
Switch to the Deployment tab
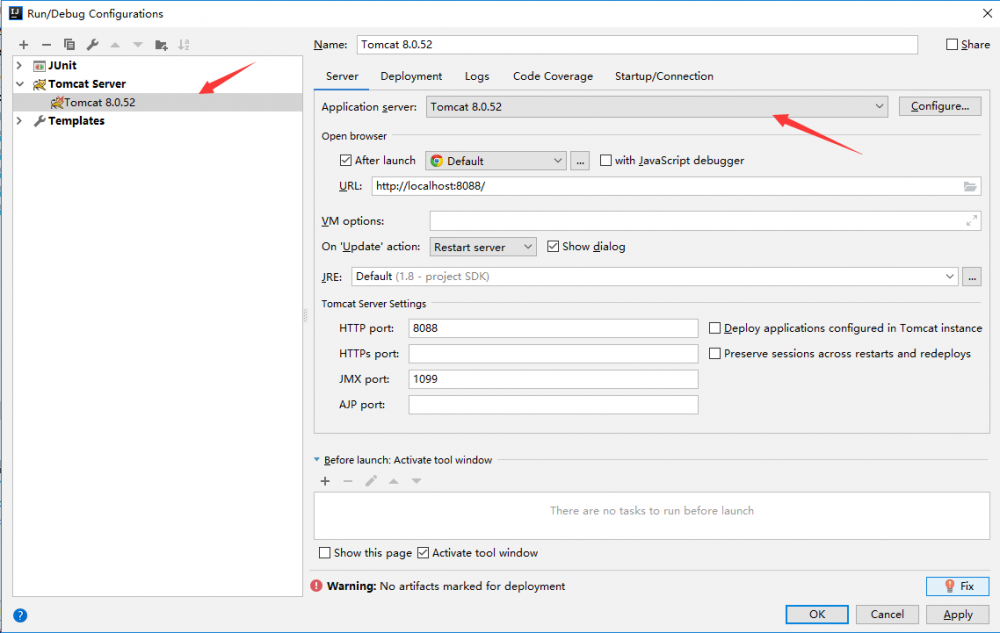(x=411, y=76)
